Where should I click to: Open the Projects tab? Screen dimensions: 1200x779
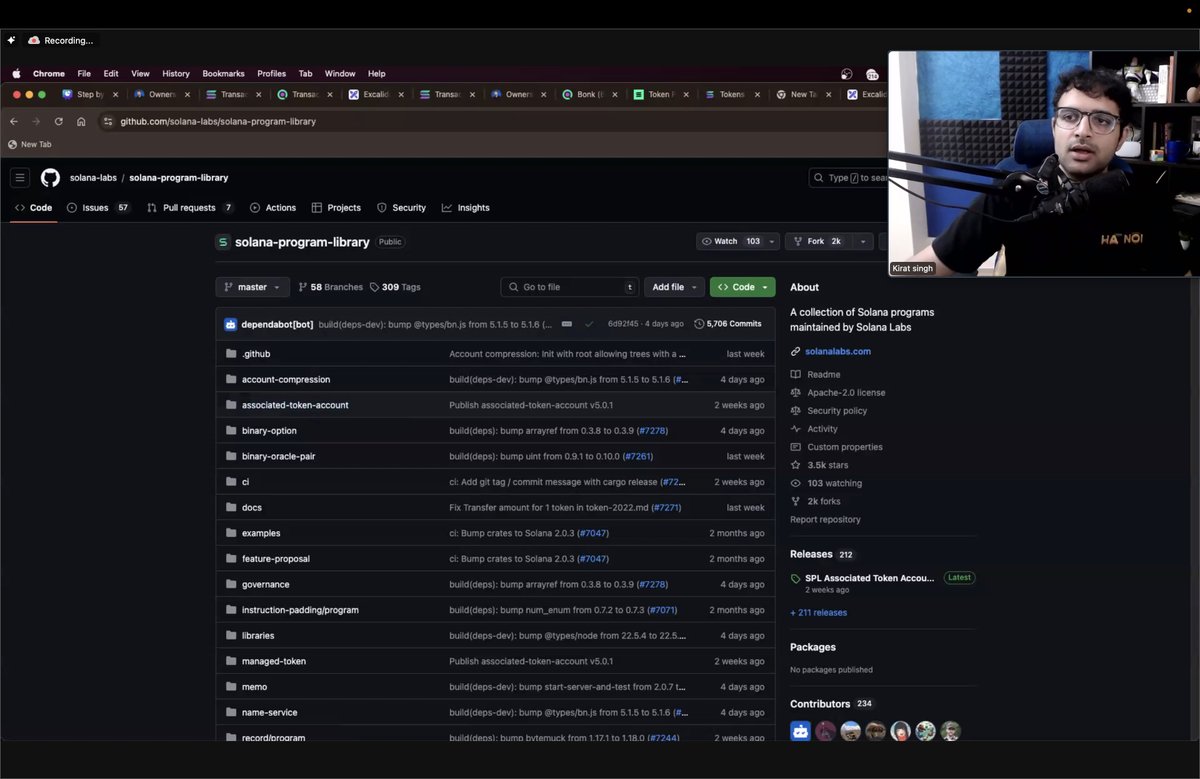[336, 208]
